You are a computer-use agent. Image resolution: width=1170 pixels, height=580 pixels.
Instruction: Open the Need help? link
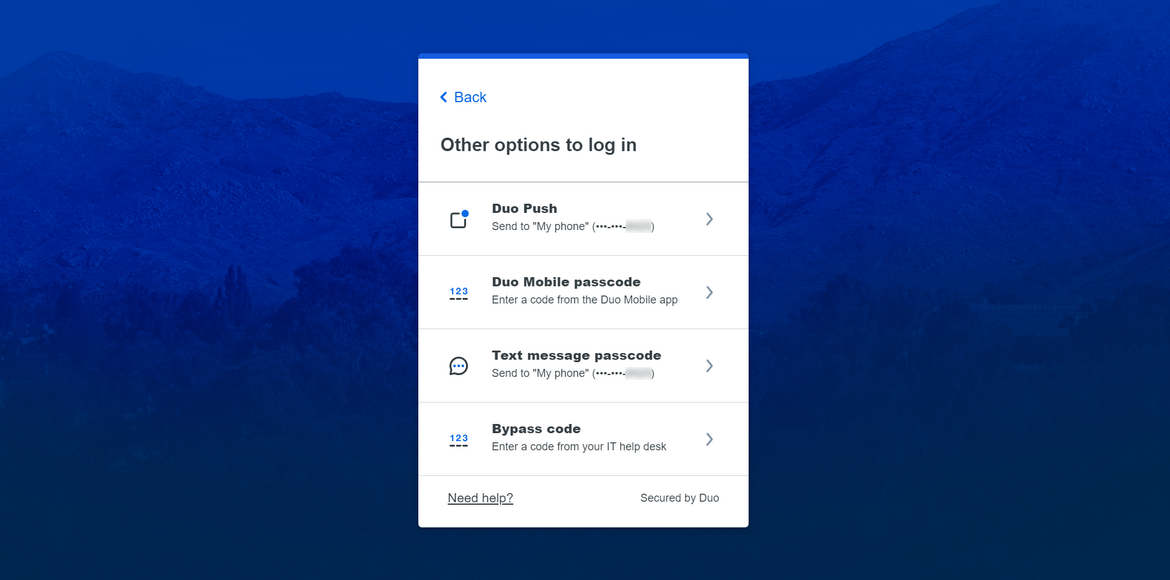click(480, 497)
